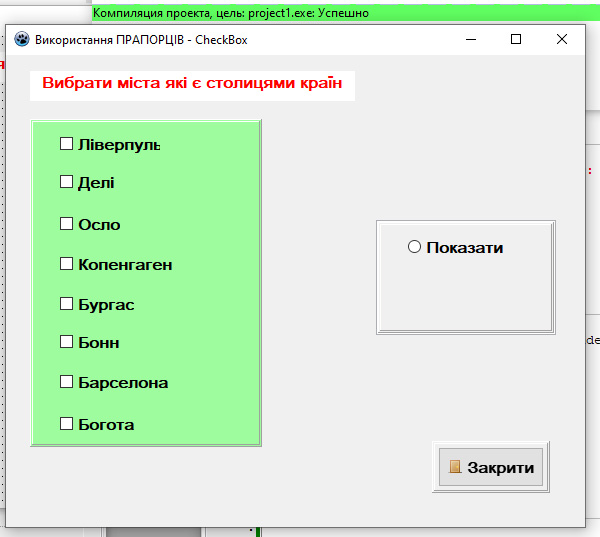600x537 pixels.
Task: Mark the Бонн checkbox
Action: point(67,342)
